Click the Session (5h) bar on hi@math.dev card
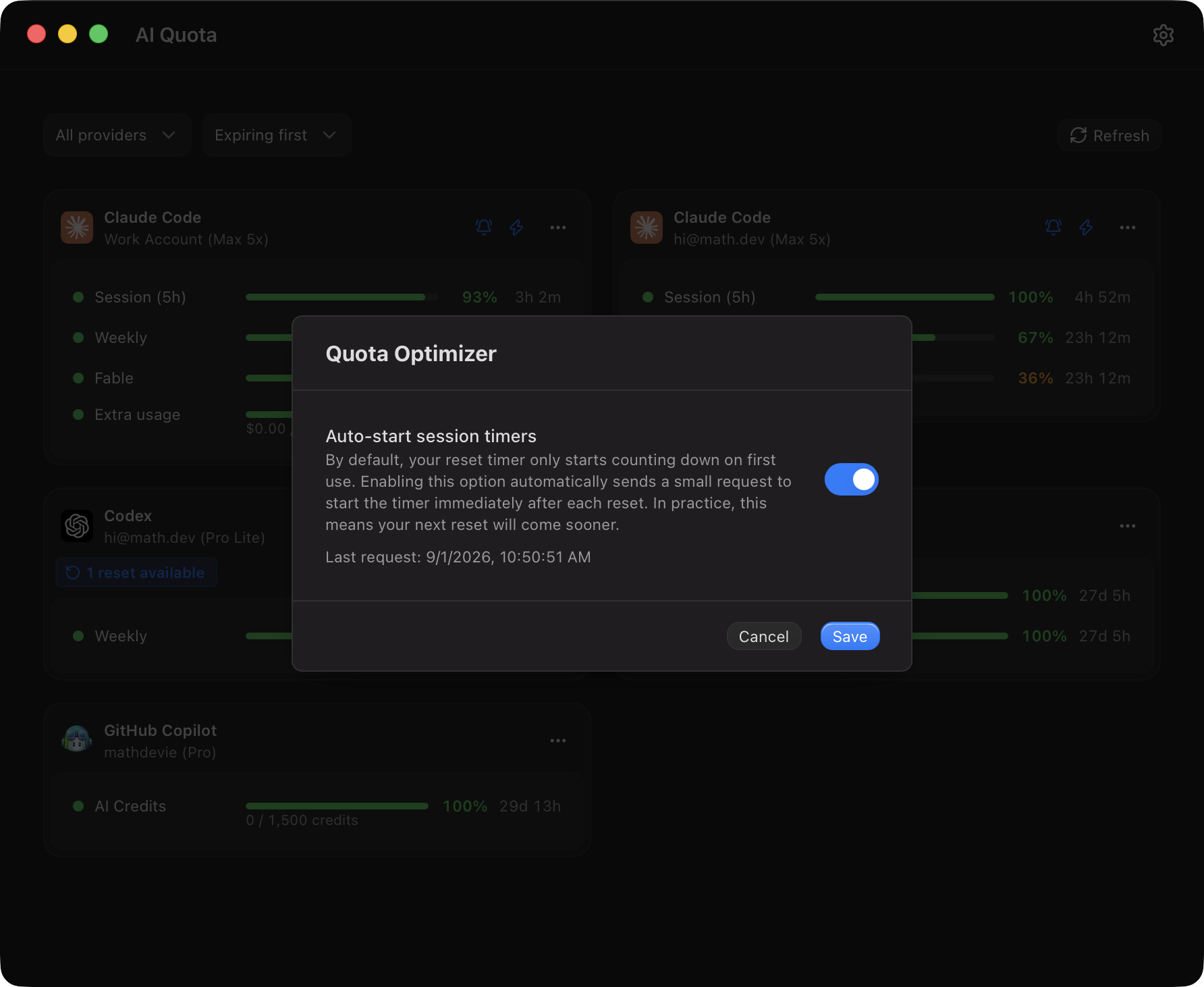This screenshot has height=987, width=1204. click(x=904, y=297)
